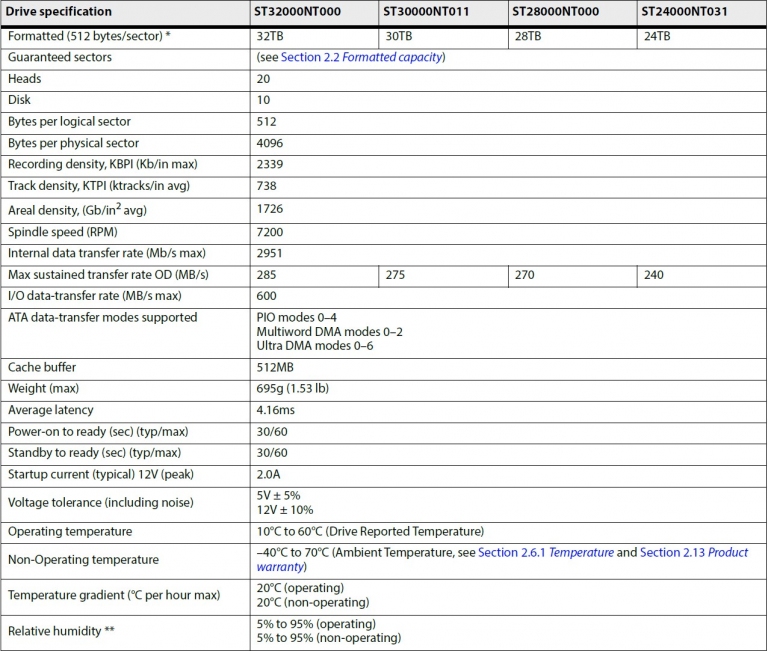Screen dimensions: 768x651
Task: Click the Relative humidity ** row label
Action: [61, 631]
